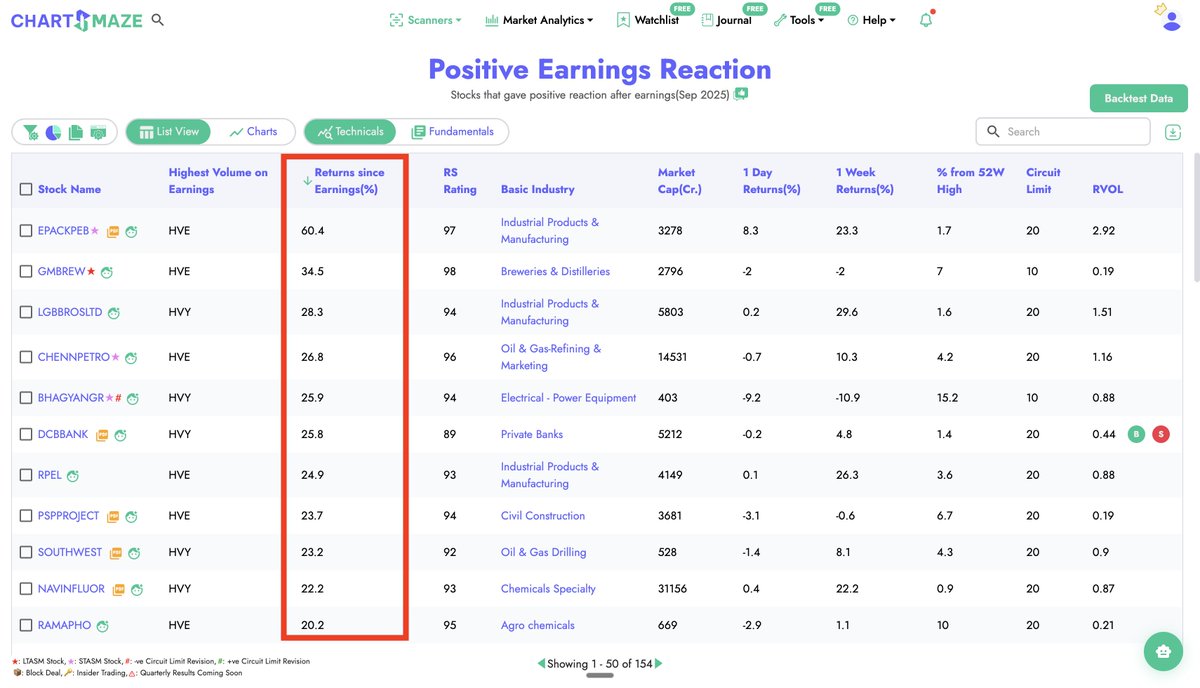The height and width of the screenshot is (688, 1200).
Task: Click the search magnifier beside the ChartMaze logo
Action: pyautogui.click(x=157, y=20)
